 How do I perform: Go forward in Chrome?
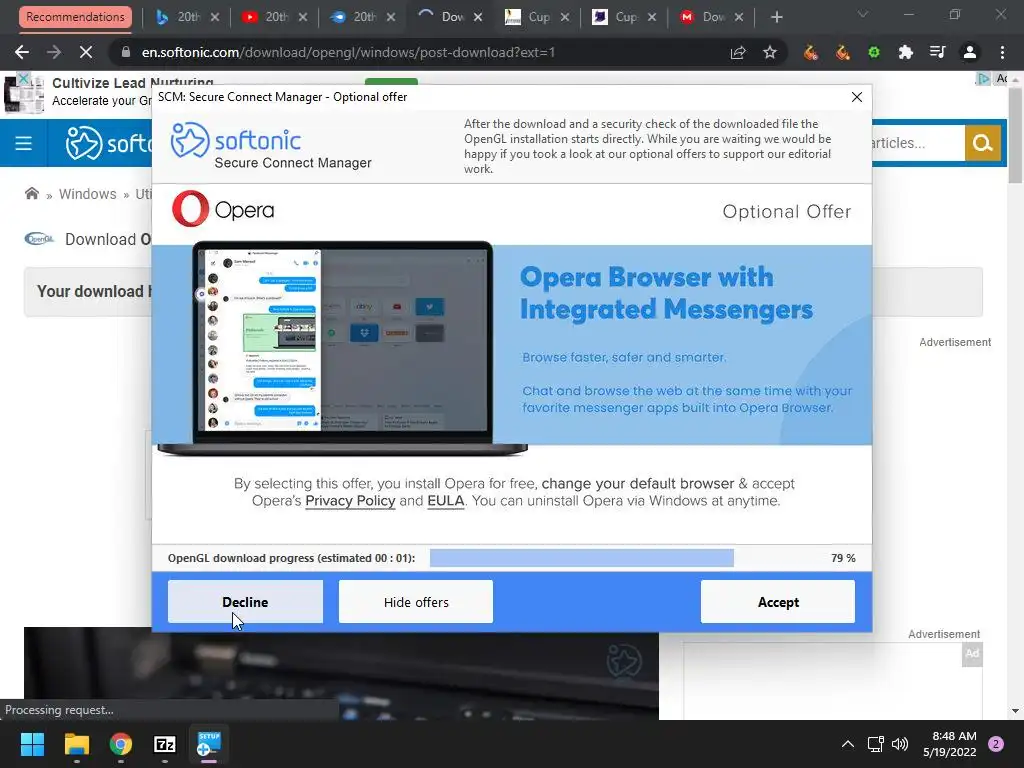click(x=54, y=52)
